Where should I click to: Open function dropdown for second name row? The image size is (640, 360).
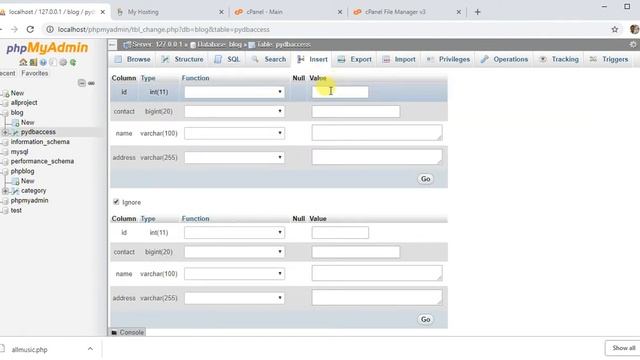(x=234, y=273)
